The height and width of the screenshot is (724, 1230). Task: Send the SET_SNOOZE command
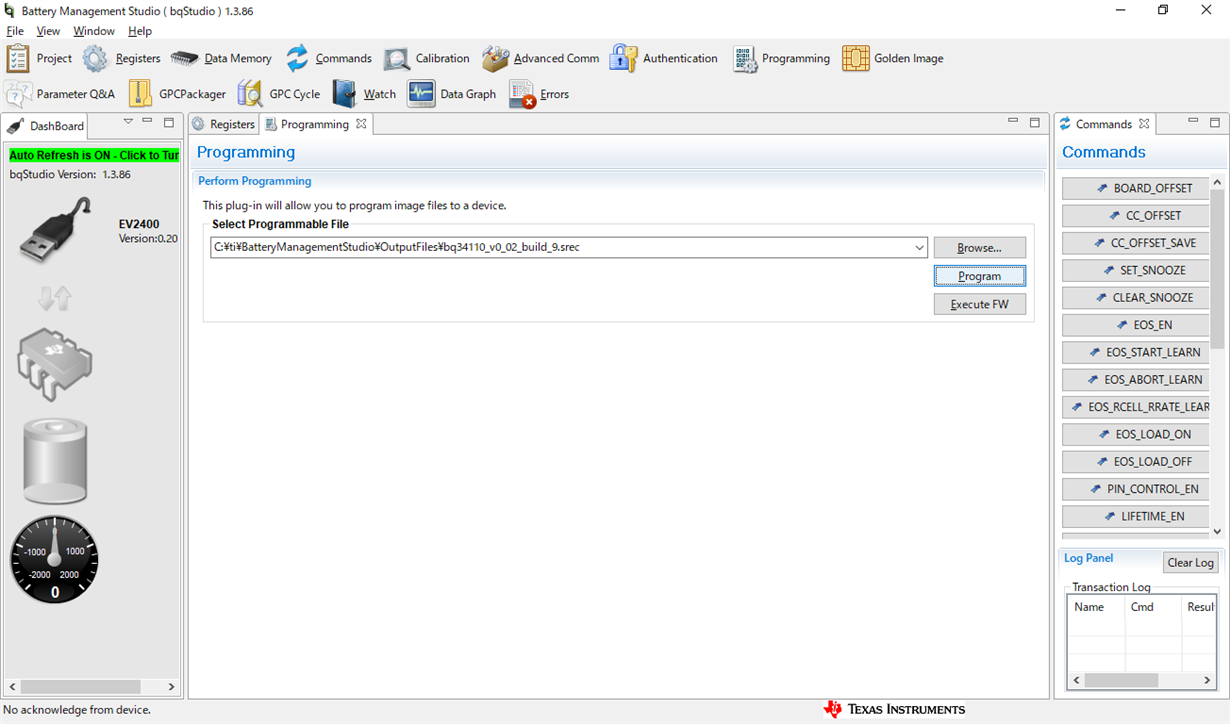[1136, 270]
